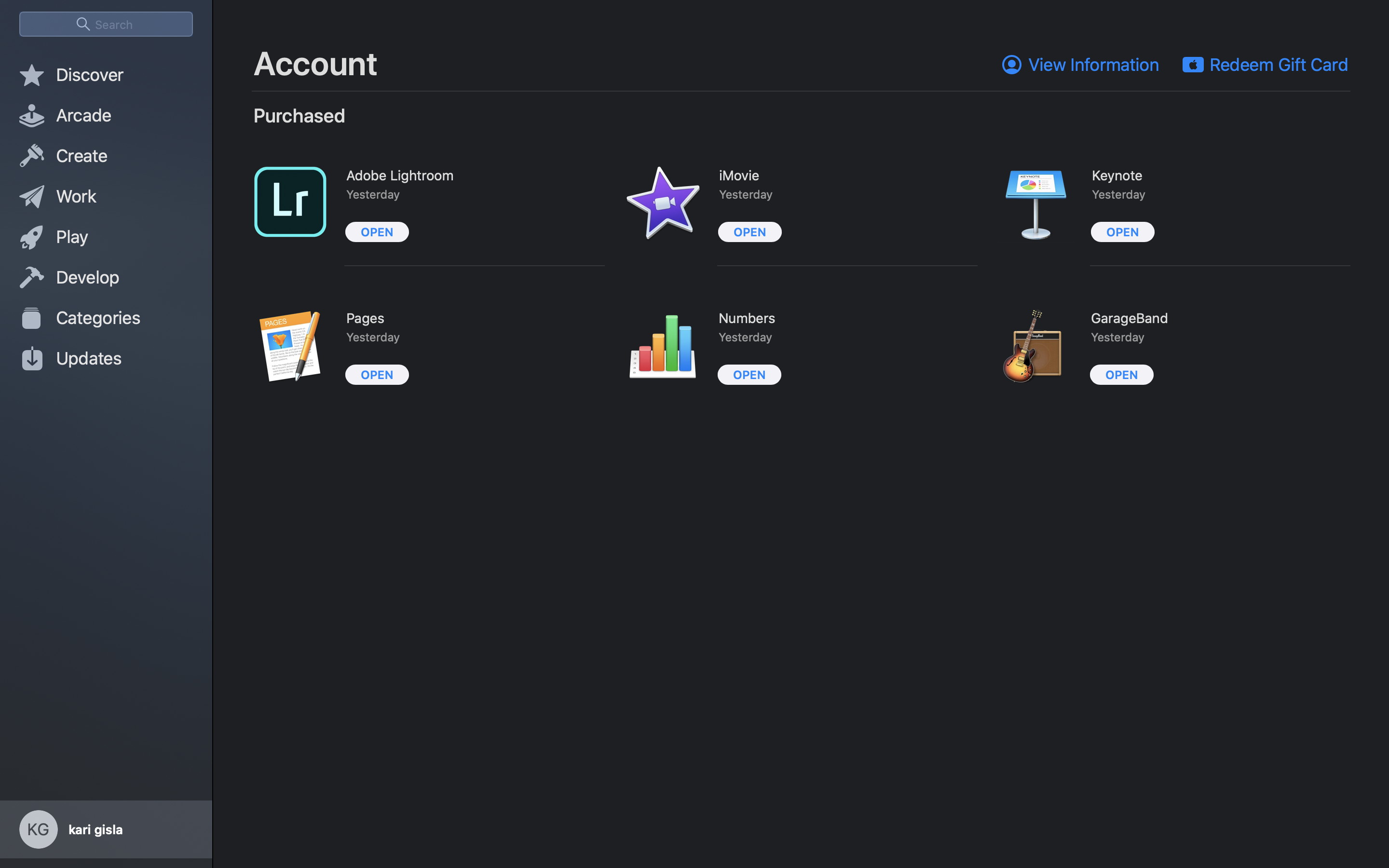Select Discover in the sidebar
1389x868 pixels.
90,75
